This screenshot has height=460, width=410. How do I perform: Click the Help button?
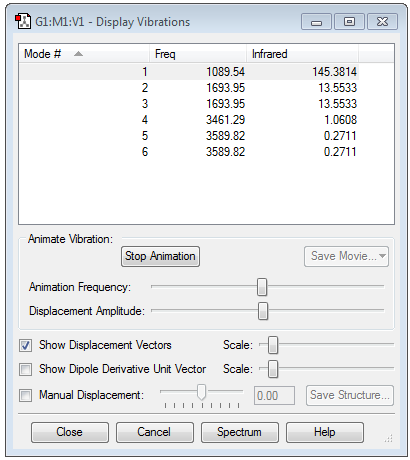325,432
